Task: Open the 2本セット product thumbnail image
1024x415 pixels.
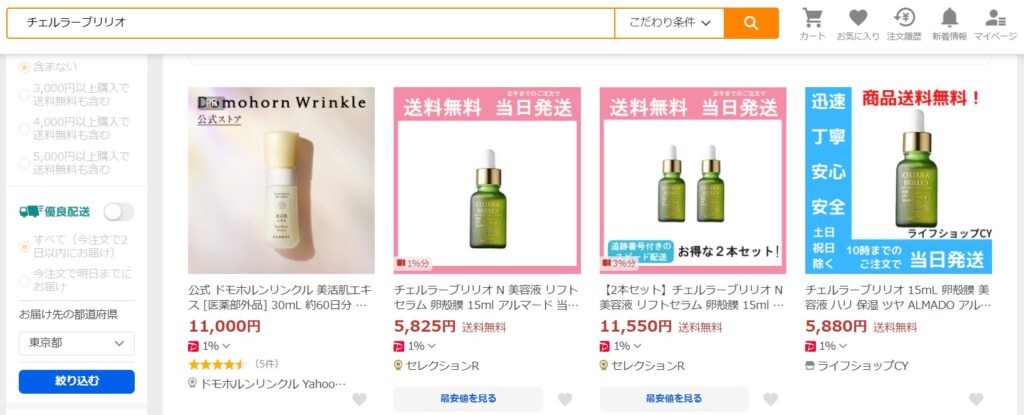Action: click(693, 180)
